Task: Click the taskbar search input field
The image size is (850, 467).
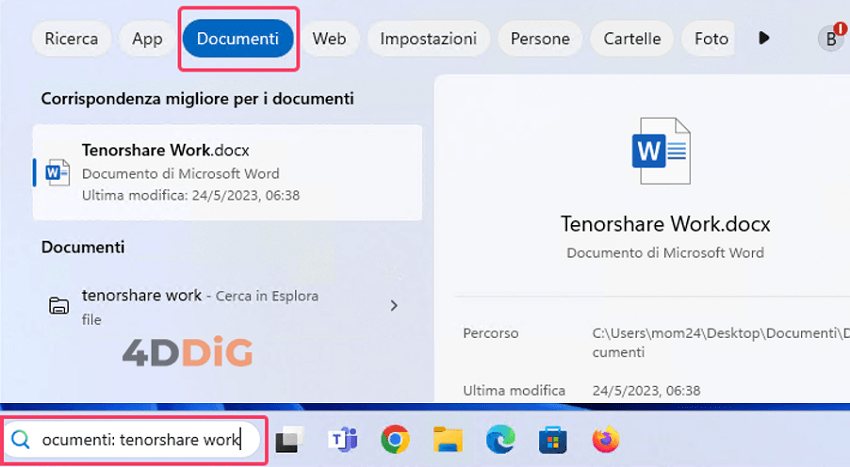Action: coord(133,440)
